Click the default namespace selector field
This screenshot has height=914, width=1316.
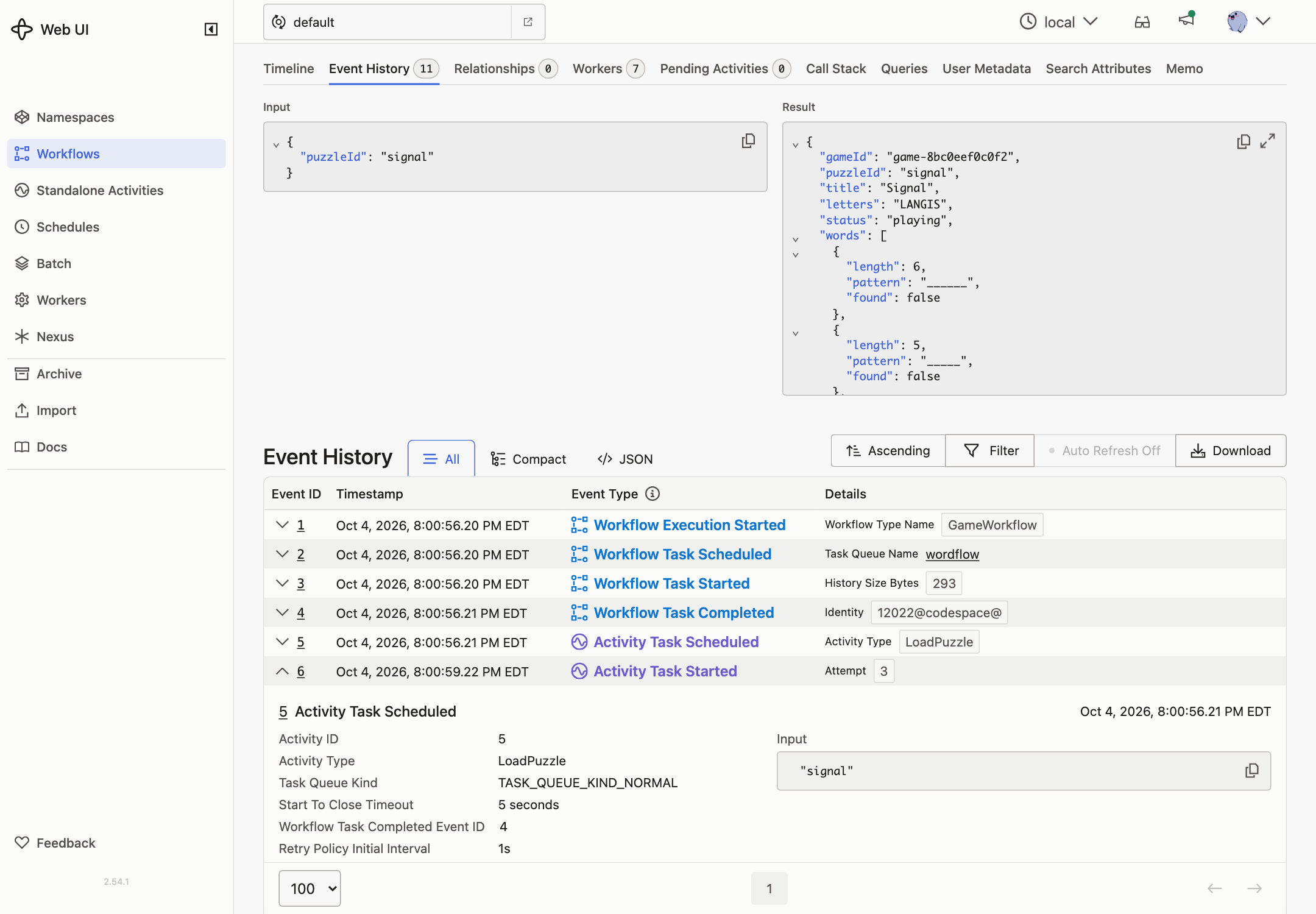pyautogui.click(x=387, y=22)
